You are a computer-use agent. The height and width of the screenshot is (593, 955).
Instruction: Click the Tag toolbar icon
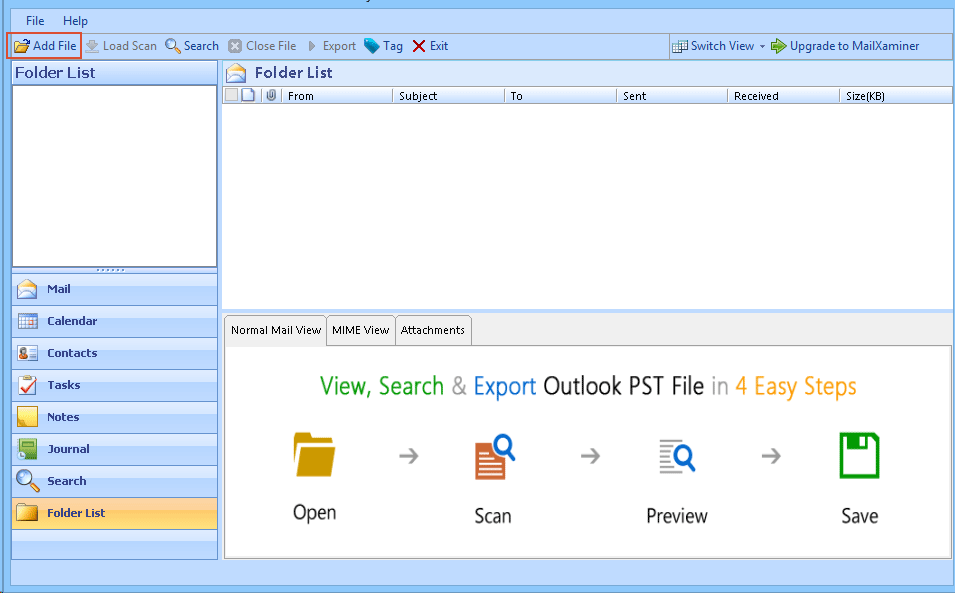pos(372,46)
